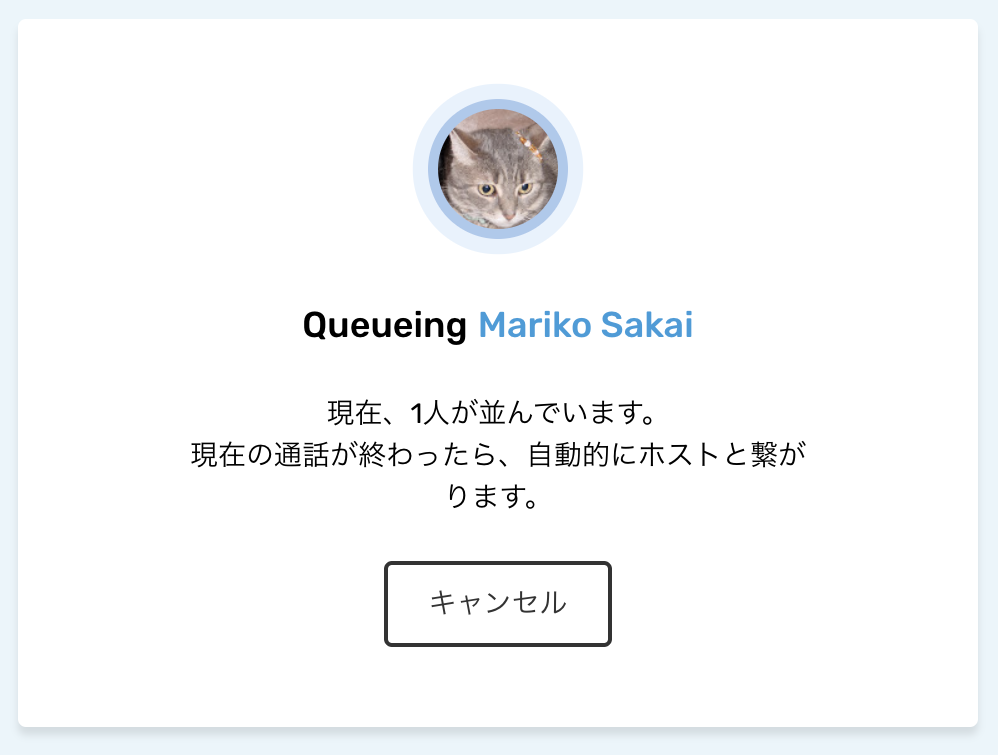Click the bold number 1 in the queue message

click(417, 413)
